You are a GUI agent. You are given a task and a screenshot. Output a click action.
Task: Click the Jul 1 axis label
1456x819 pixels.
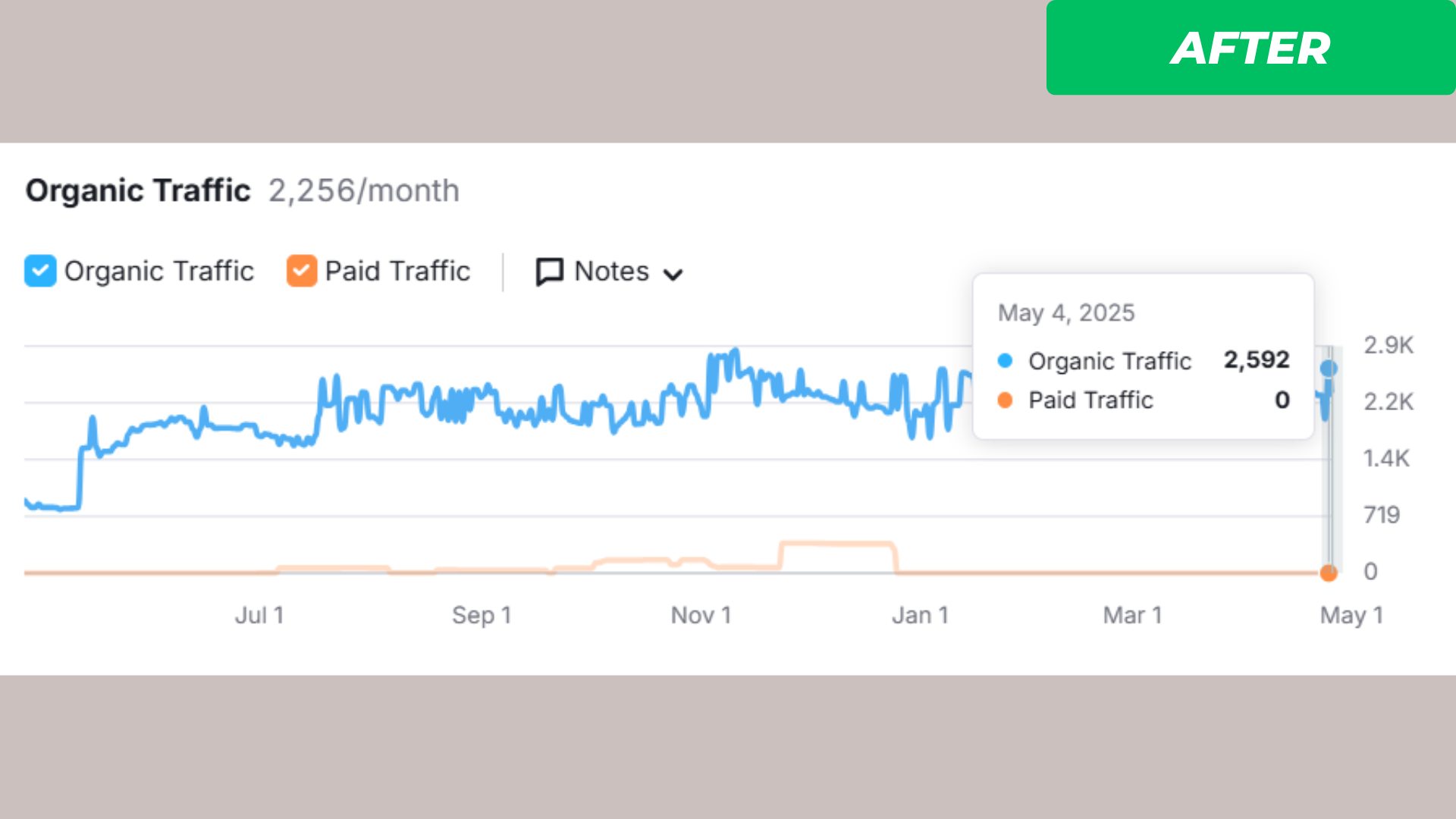point(259,615)
